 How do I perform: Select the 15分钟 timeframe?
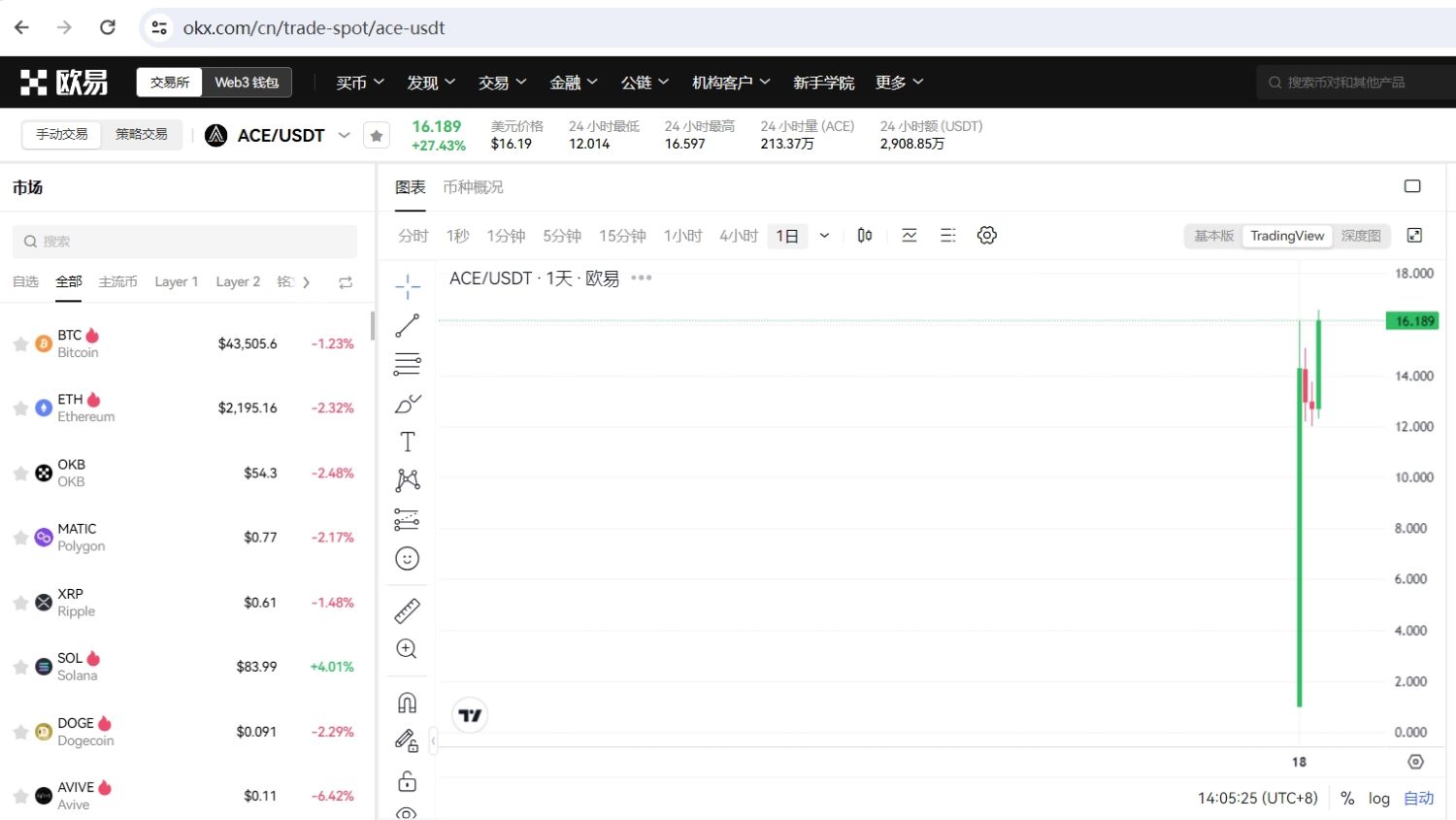tap(622, 236)
